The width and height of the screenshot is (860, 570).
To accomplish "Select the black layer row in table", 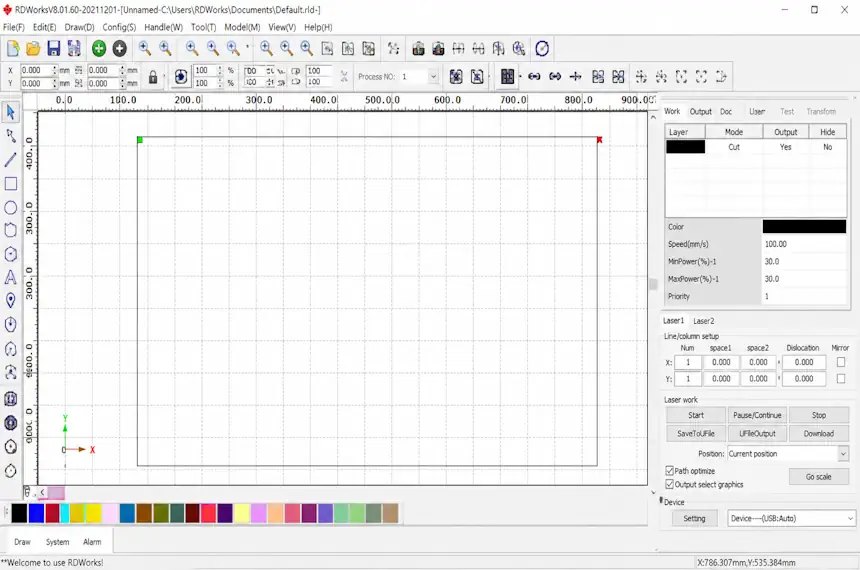I will coord(756,147).
